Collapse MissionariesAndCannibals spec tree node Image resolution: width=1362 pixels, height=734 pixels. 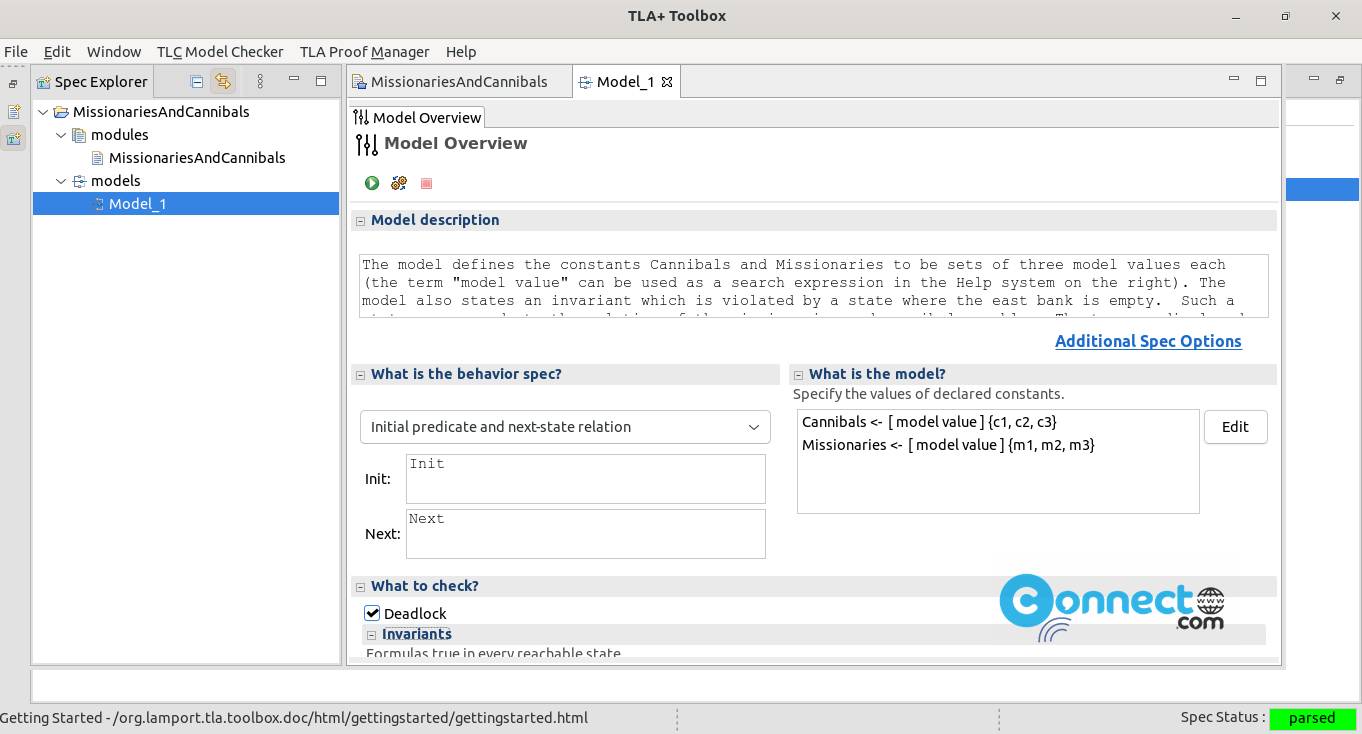(43, 112)
